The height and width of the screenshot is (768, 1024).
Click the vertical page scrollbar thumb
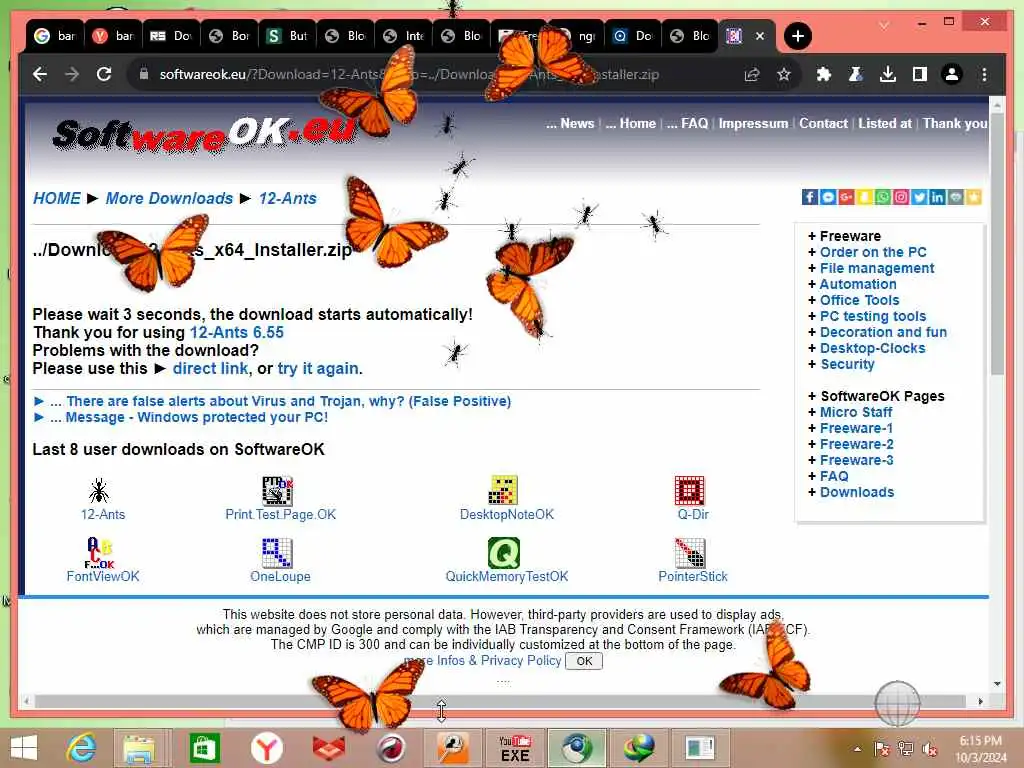coord(997,243)
